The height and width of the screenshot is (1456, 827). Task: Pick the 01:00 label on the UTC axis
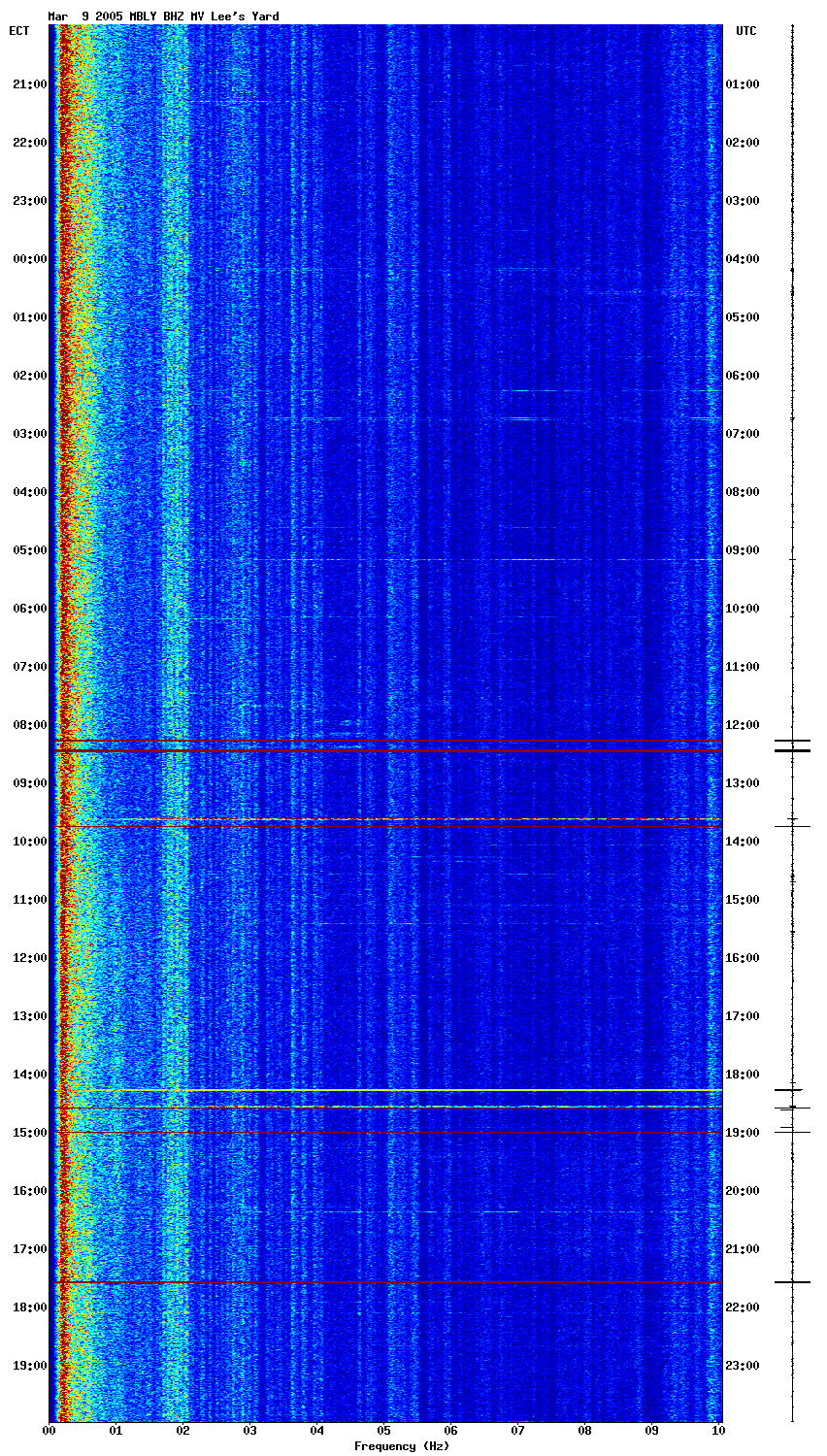tap(743, 84)
